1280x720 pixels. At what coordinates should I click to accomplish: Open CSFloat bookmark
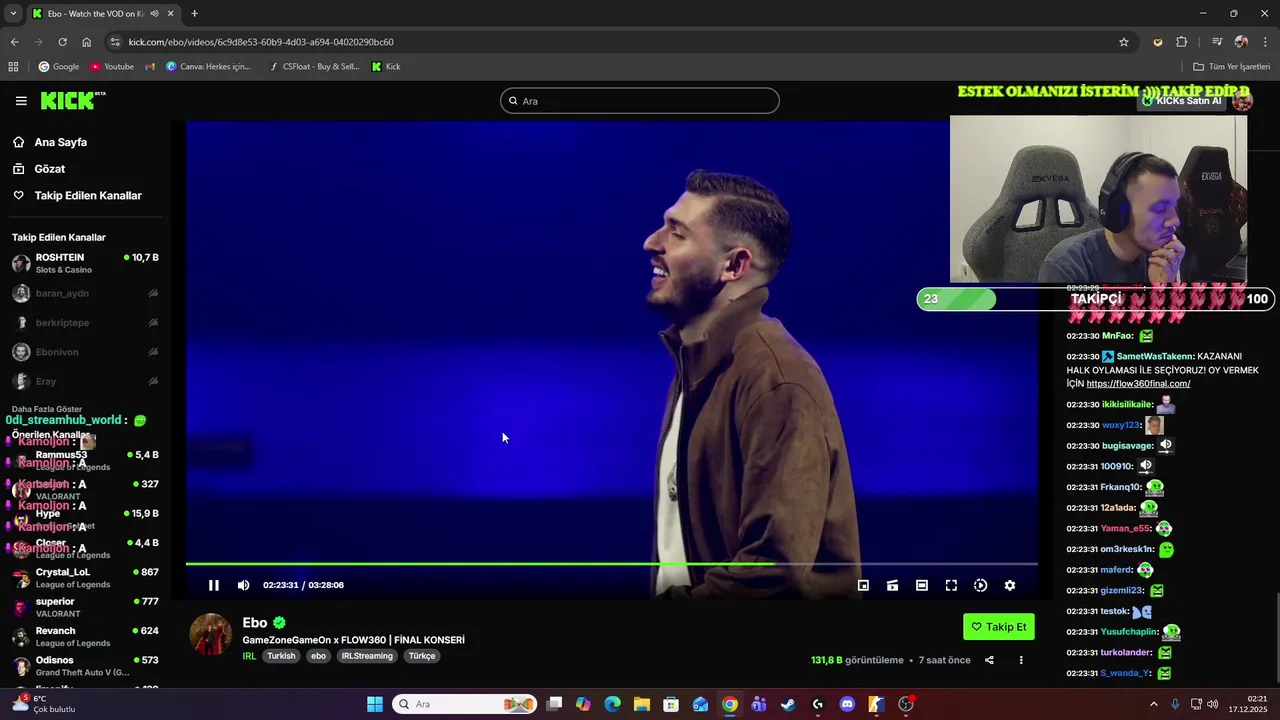314,67
